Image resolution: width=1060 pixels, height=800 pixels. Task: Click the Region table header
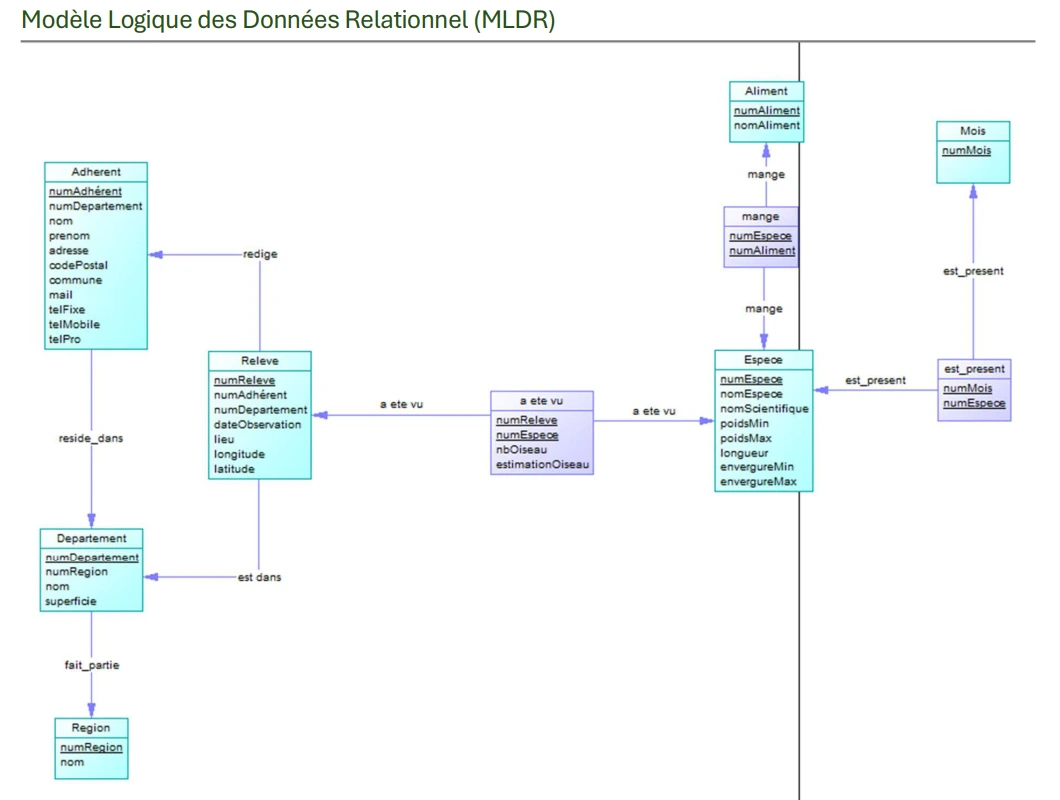[92, 727]
